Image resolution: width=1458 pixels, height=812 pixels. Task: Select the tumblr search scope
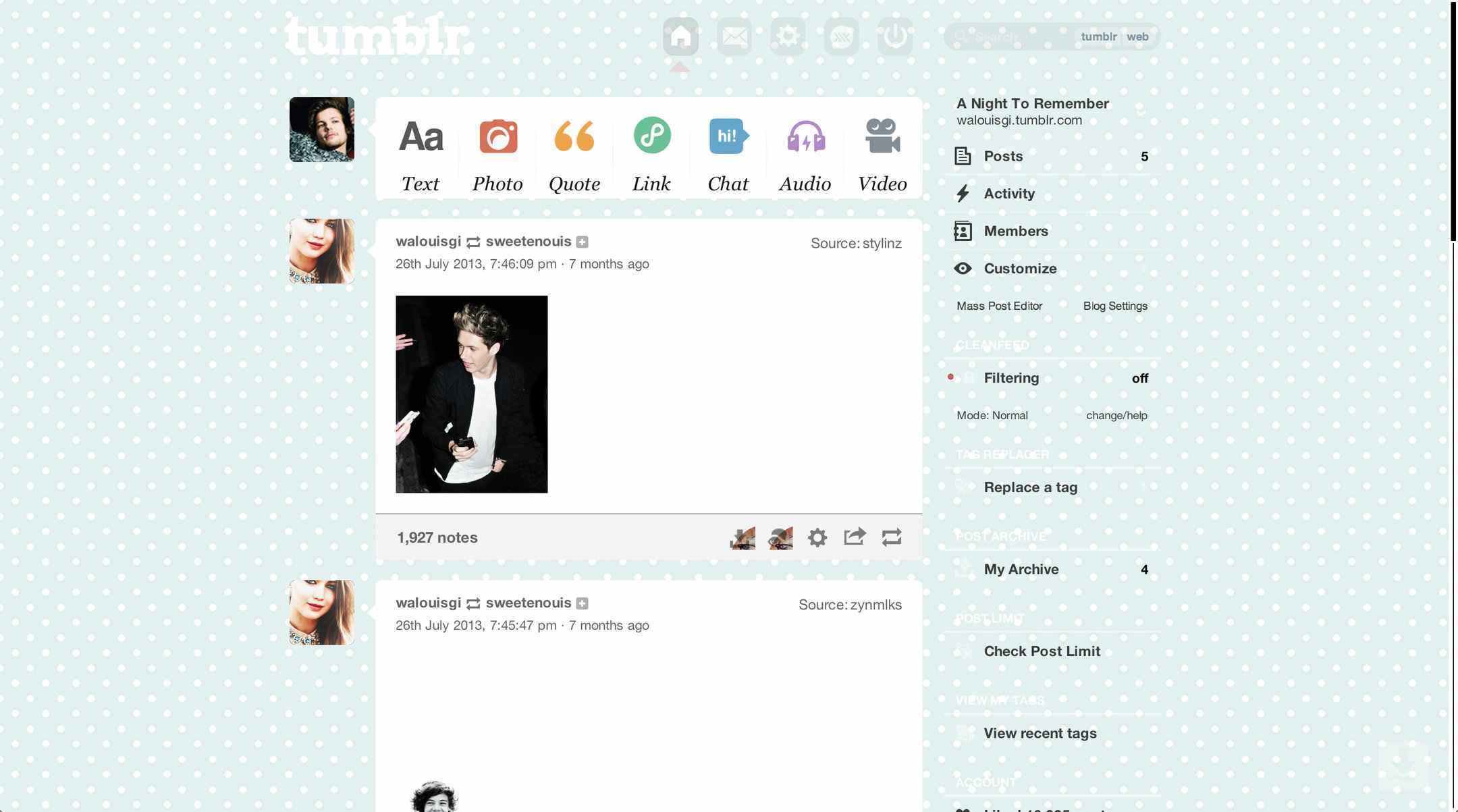1098,36
